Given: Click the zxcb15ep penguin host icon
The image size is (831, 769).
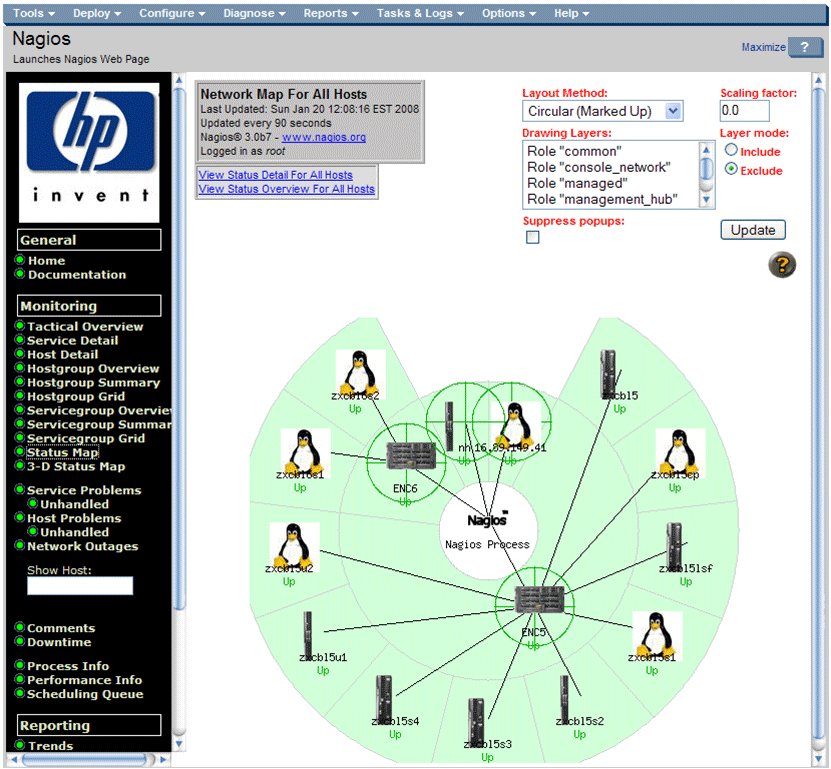Looking at the screenshot, I should tap(680, 453).
